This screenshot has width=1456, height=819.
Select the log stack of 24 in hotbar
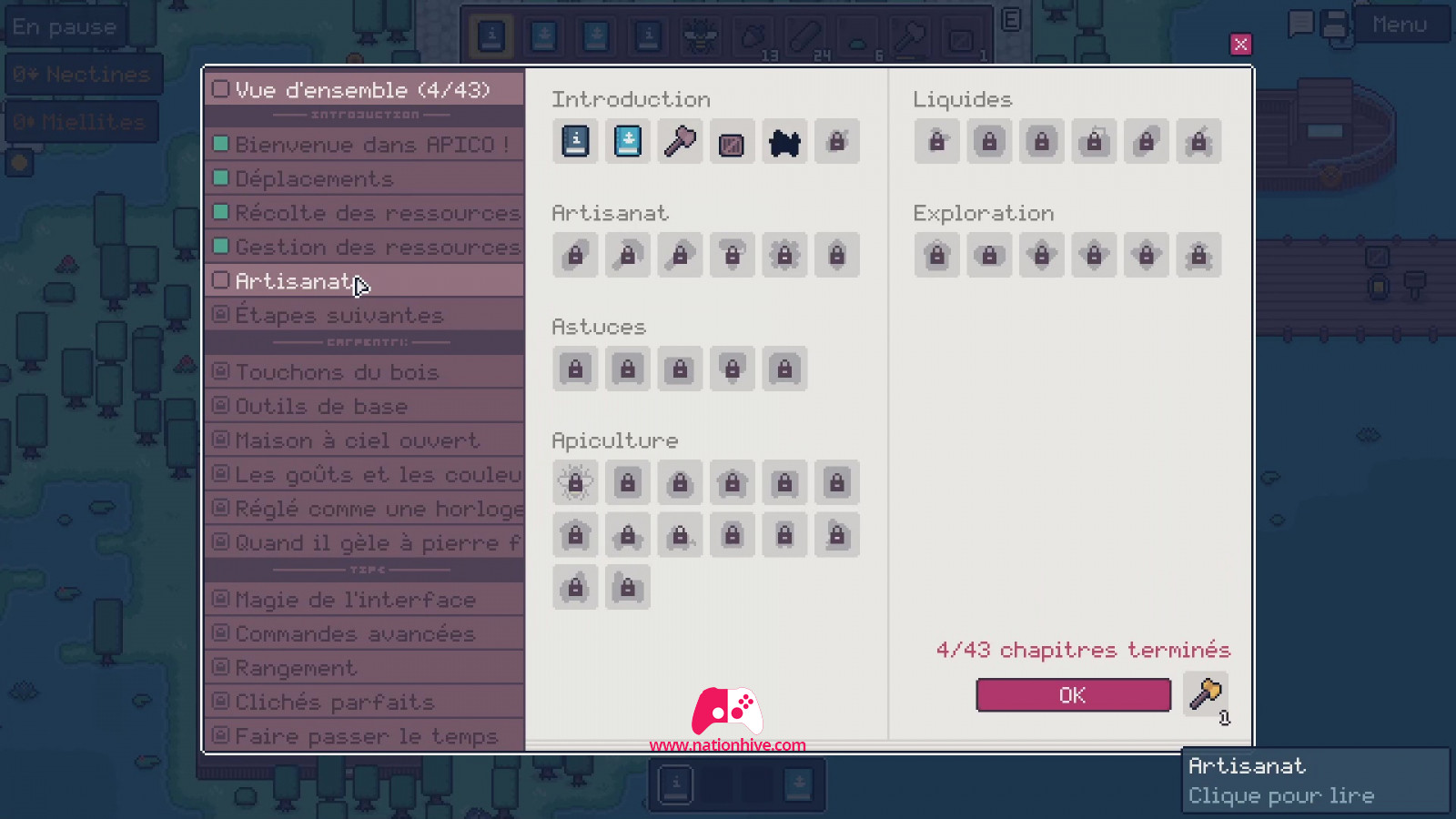pyautogui.click(x=805, y=37)
